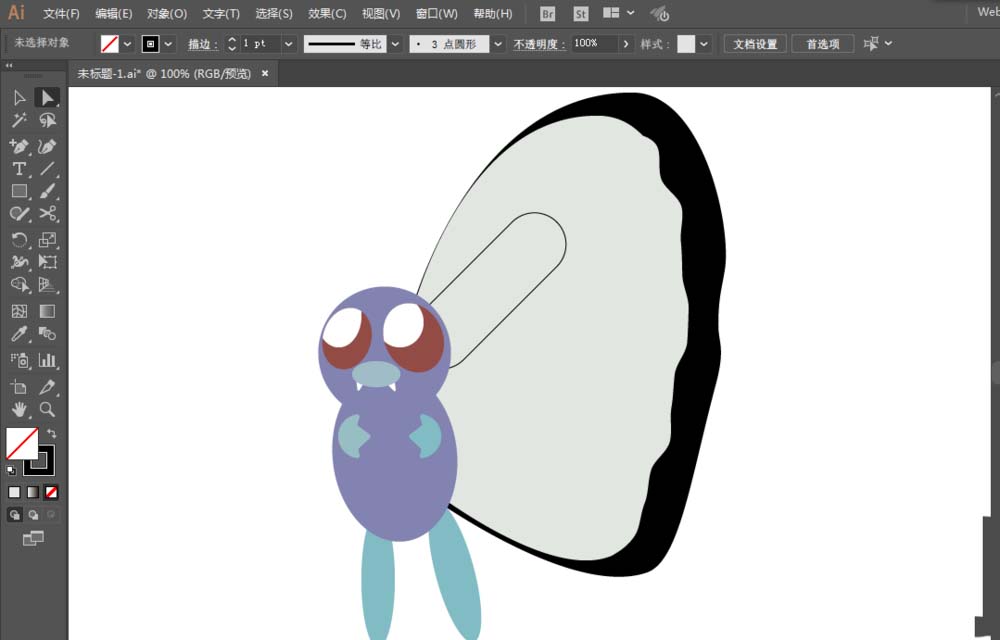Select the Slice tool

click(x=47, y=387)
